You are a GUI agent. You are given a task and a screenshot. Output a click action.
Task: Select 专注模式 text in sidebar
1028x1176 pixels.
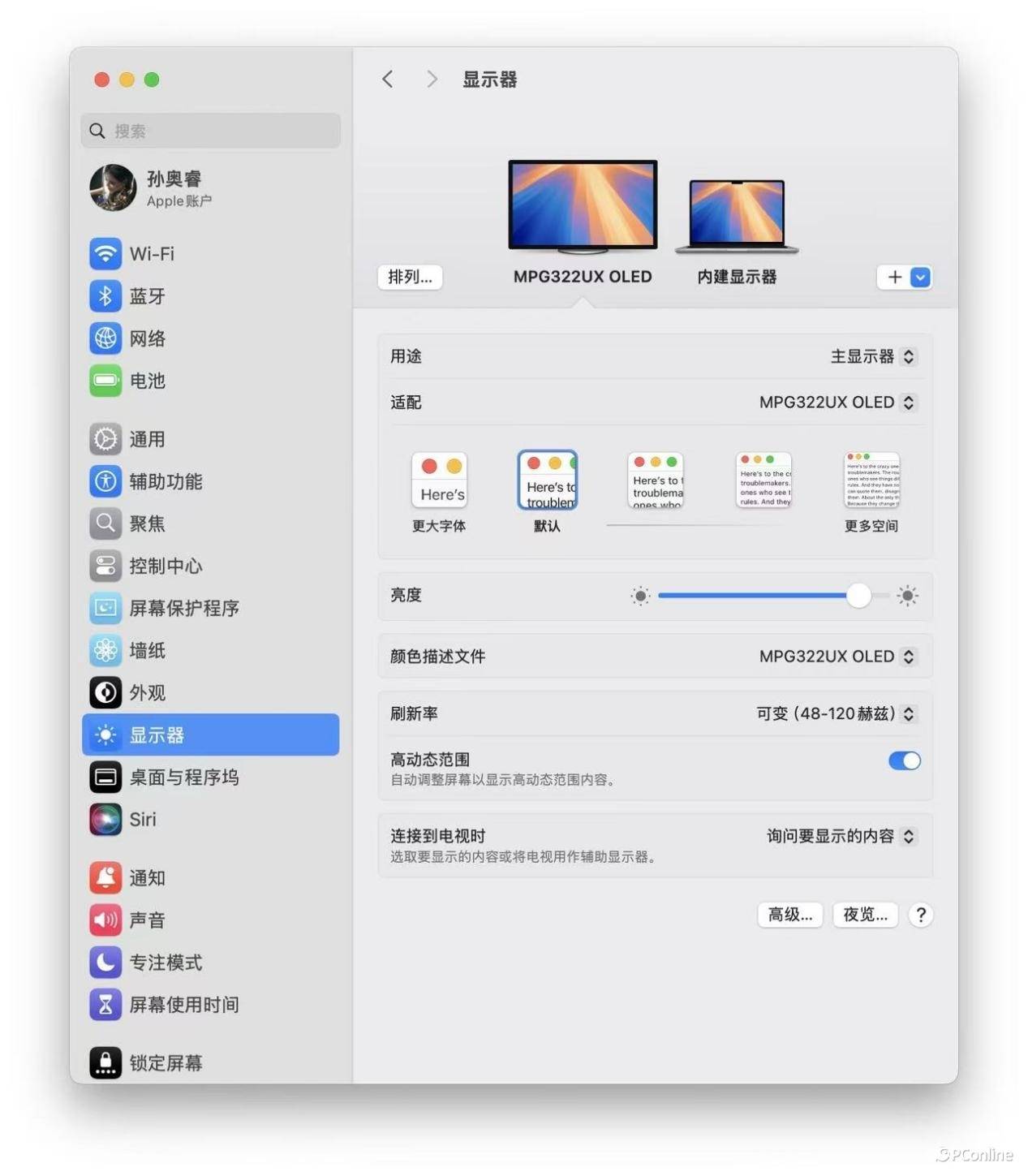coord(166,963)
